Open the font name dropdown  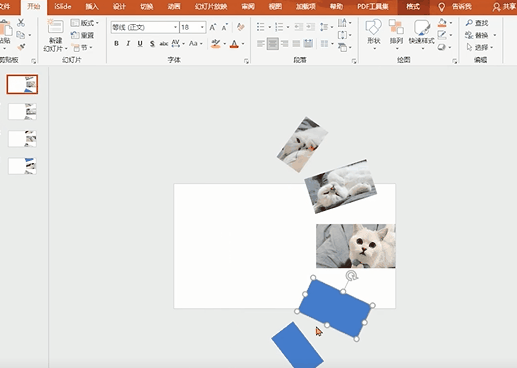(175, 27)
